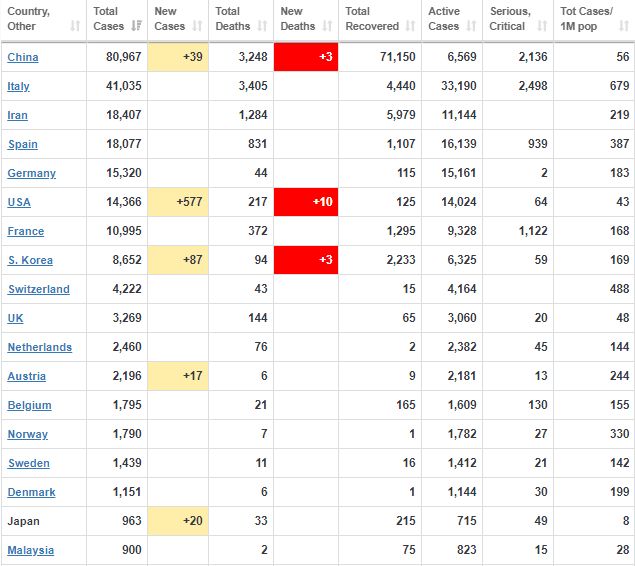Click Norway's cases per million 330
The width and height of the screenshot is (635, 566).
[x=620, y=434]
